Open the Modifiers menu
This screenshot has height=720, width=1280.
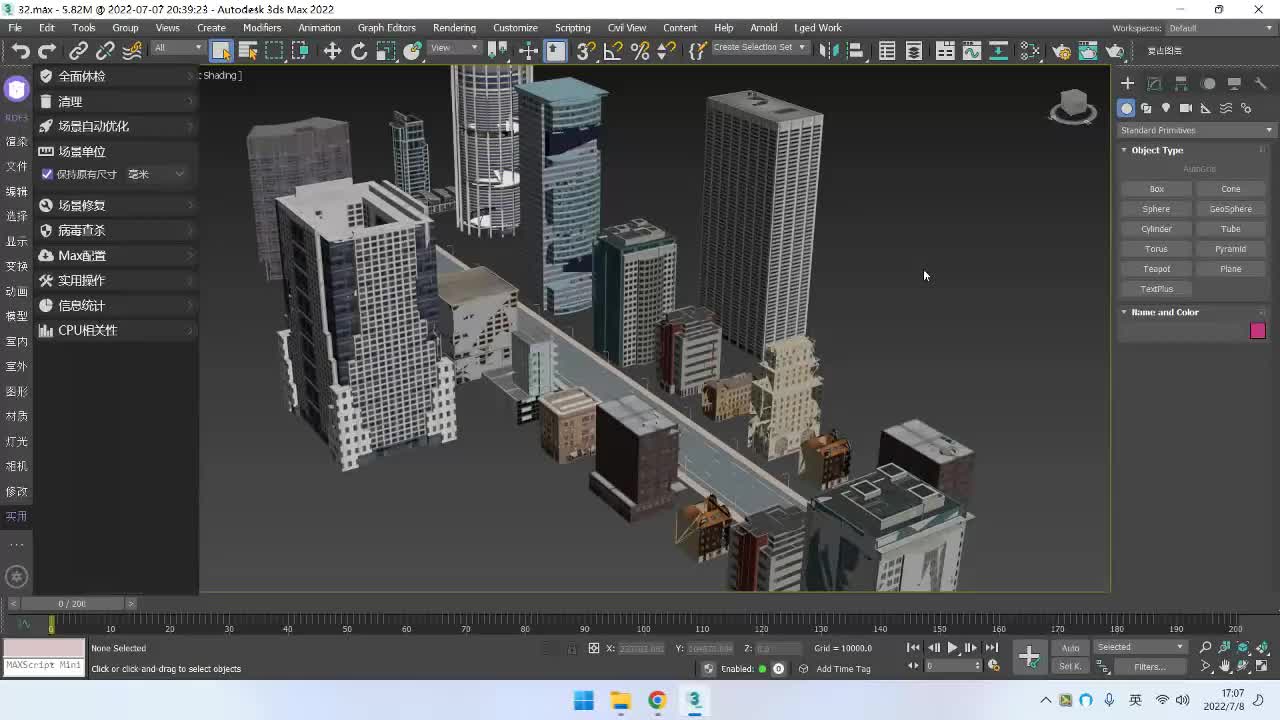click(x=262, y=27)
